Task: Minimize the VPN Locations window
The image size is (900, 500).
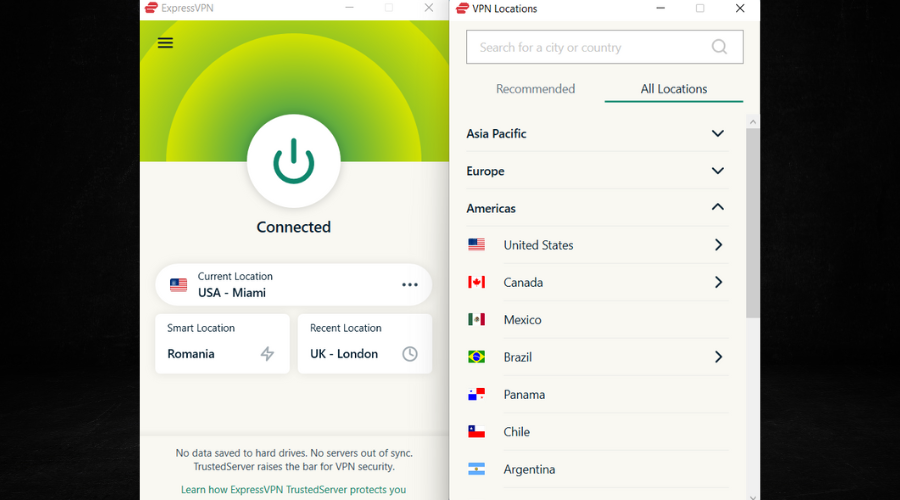Action: [x=661, y=8]
